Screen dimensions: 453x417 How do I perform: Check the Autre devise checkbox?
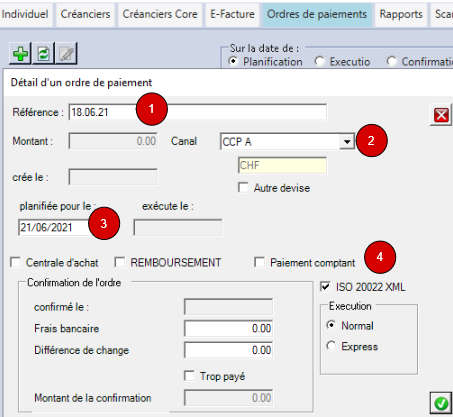pyautogui.click(x=243, y=187)
